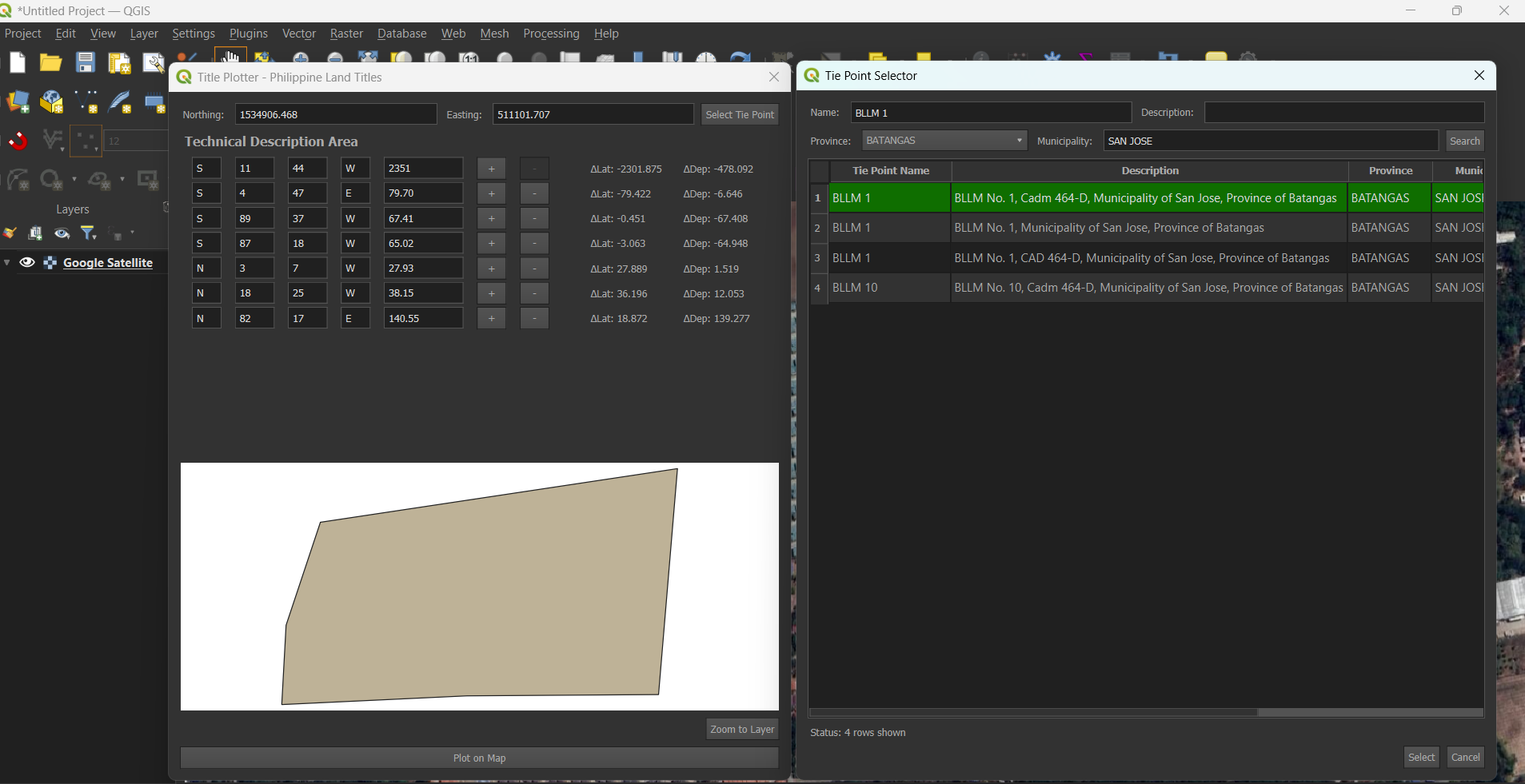Screen dimensions: 1525x784
Task: Open the Plugins menu
Action: click(x=248, y=34)
